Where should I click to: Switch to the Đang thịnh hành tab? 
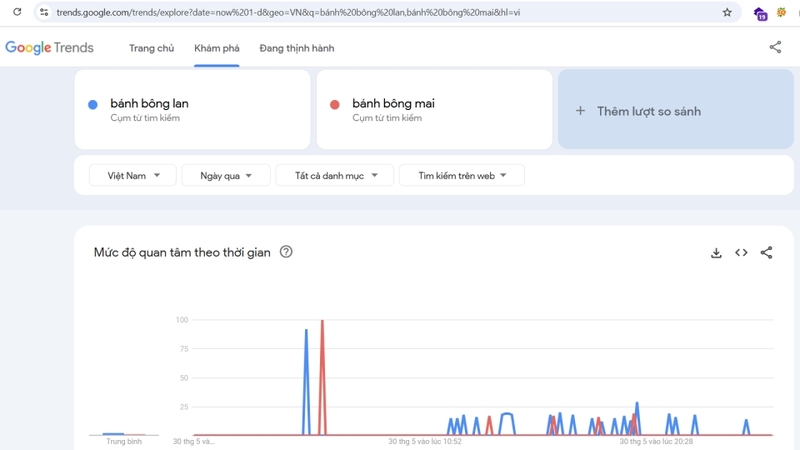click(296, 48)
